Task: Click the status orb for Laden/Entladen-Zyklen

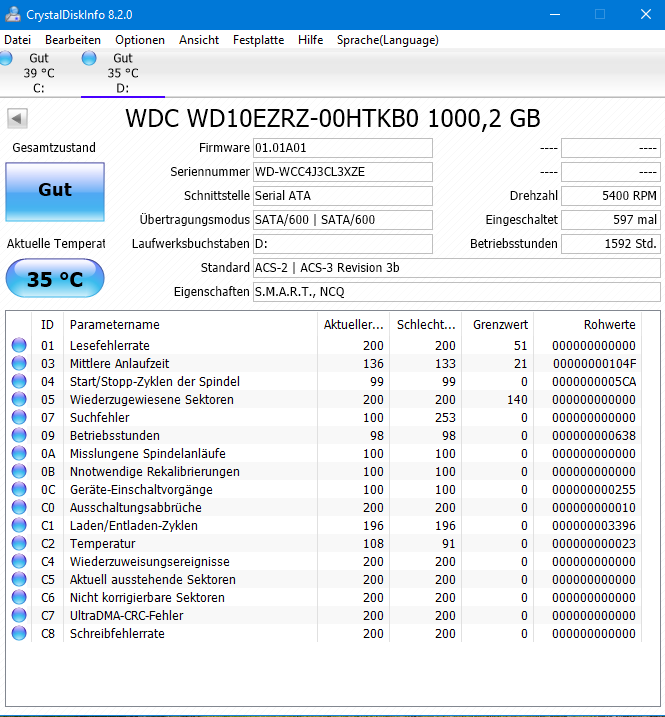Action: click(19, 525)
